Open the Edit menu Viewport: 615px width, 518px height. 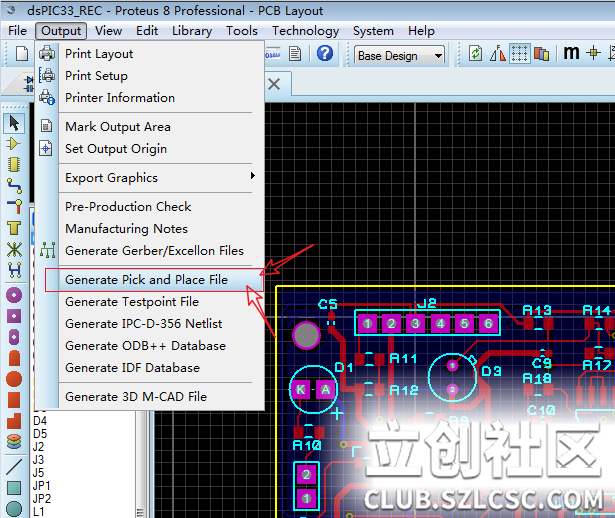147,31
